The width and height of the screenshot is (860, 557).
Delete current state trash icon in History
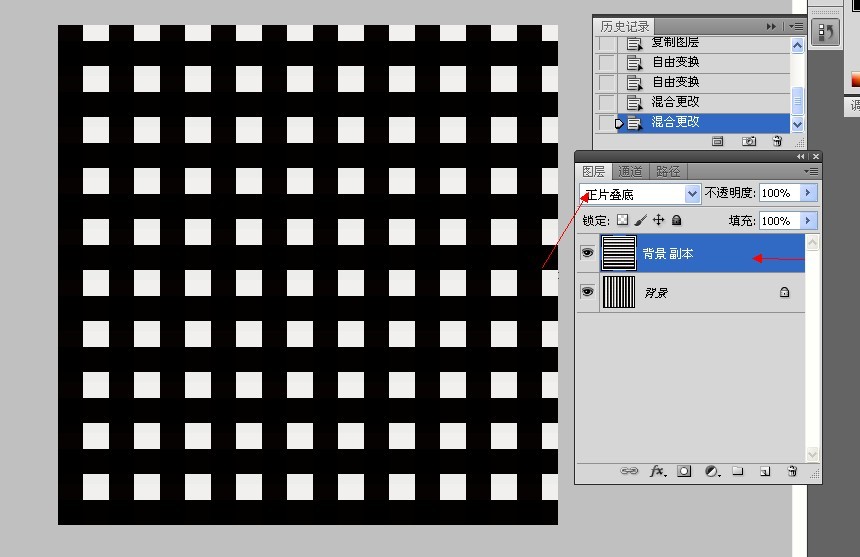point(777,141)
